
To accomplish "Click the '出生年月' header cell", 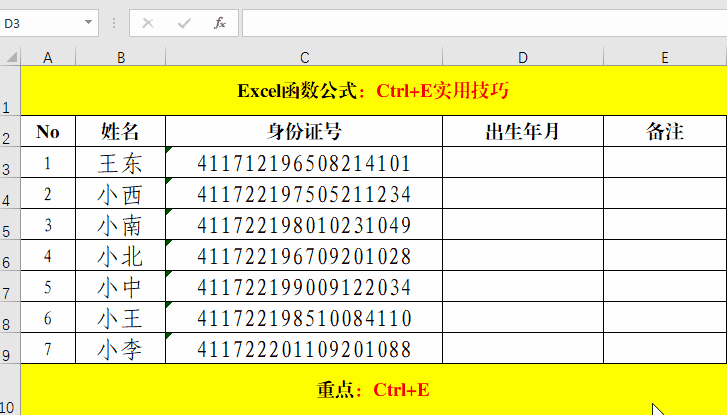I will 523,131.
